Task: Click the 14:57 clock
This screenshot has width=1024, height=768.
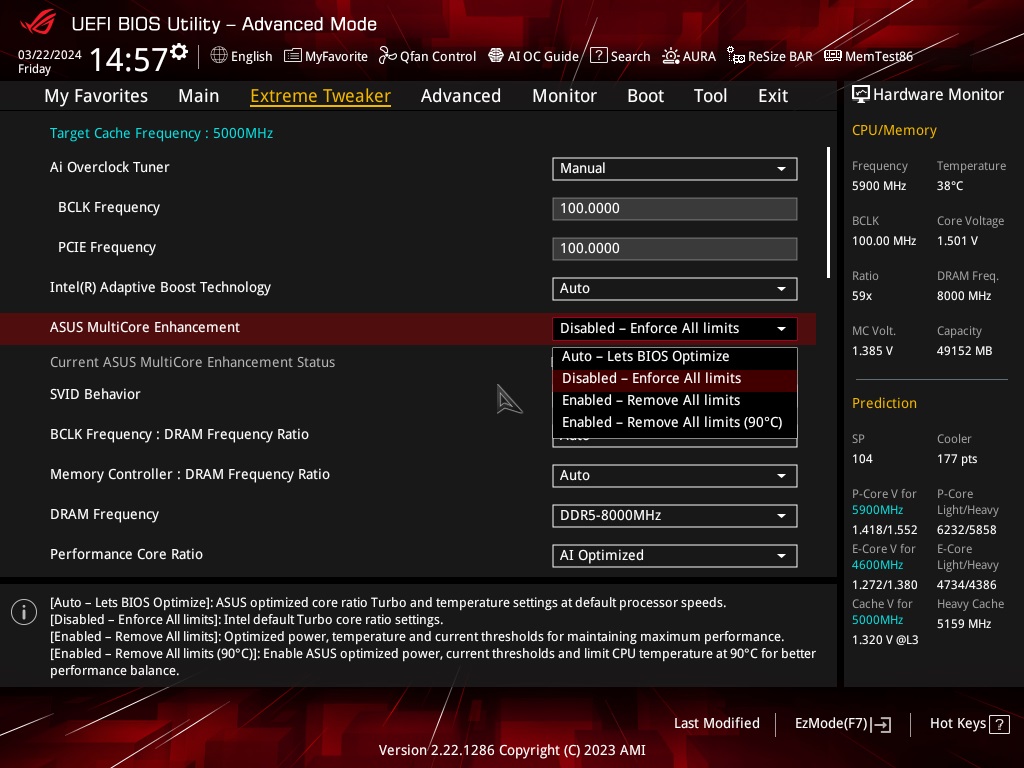Action: pyautogui.click(x=129, y=59)
